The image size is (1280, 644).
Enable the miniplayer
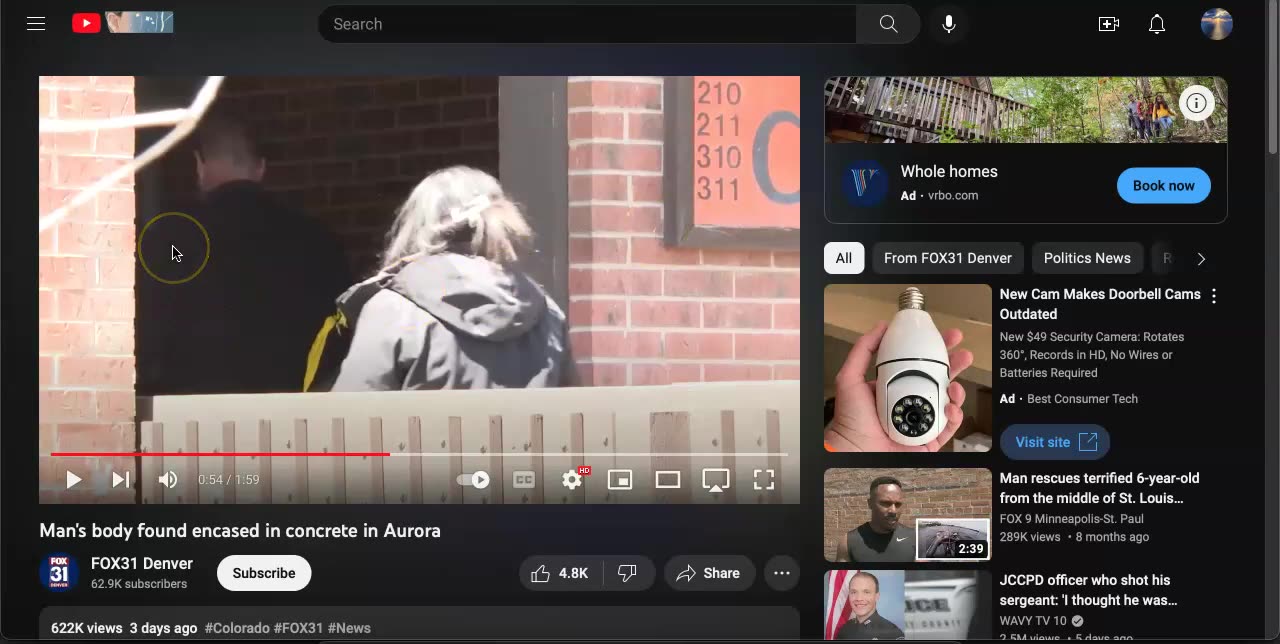click(x=620, y=480)
